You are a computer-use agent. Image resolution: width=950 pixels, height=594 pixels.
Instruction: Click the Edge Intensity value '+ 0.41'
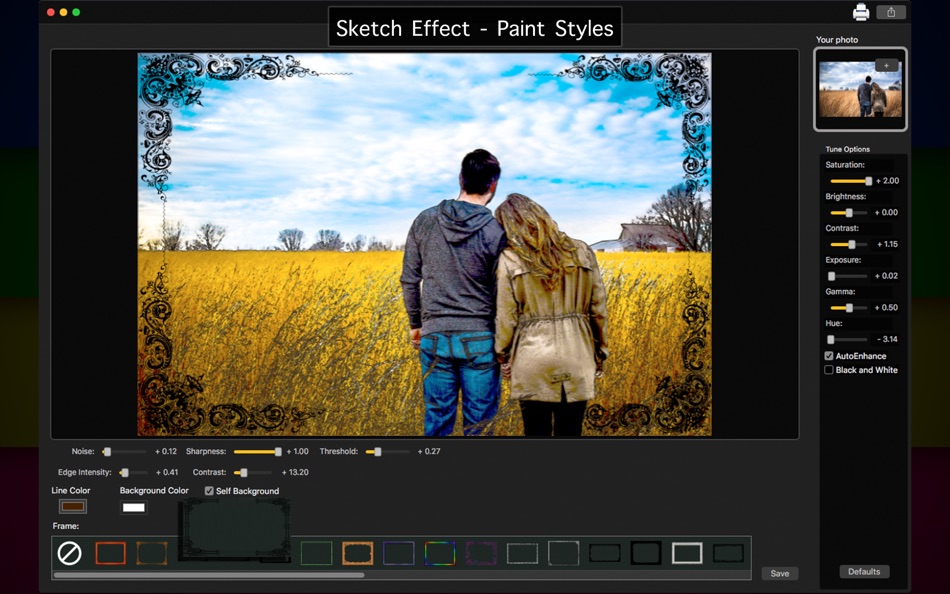pos(167,472)
